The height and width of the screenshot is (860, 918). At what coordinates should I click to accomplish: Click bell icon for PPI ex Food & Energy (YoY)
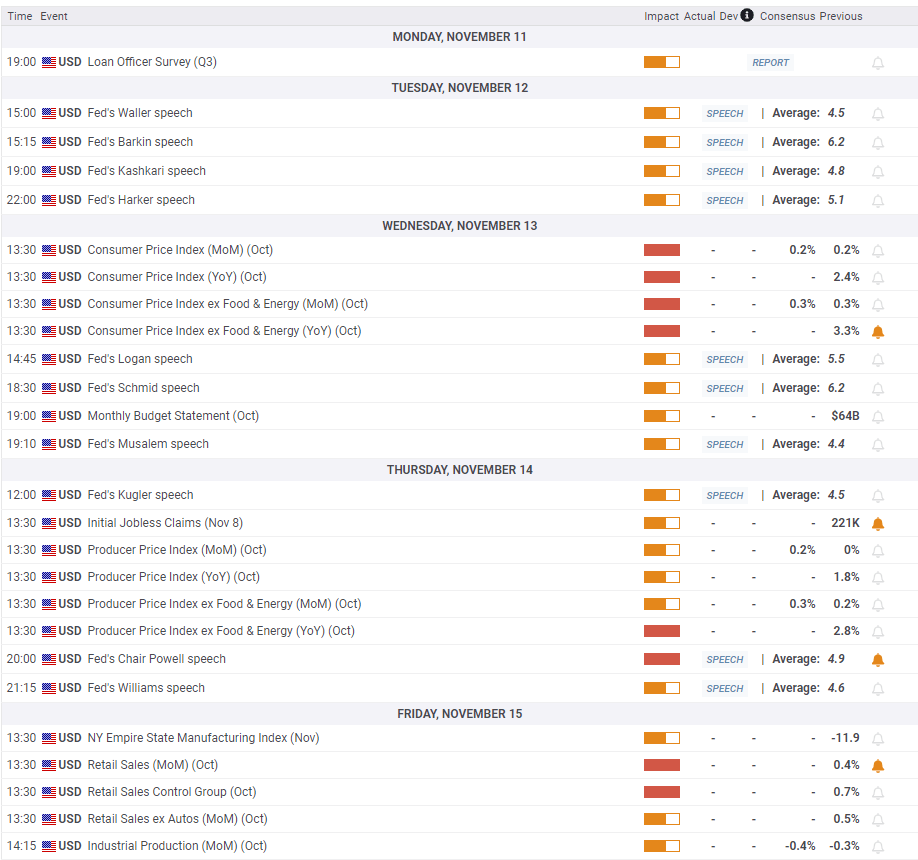[x=878, y=632]
